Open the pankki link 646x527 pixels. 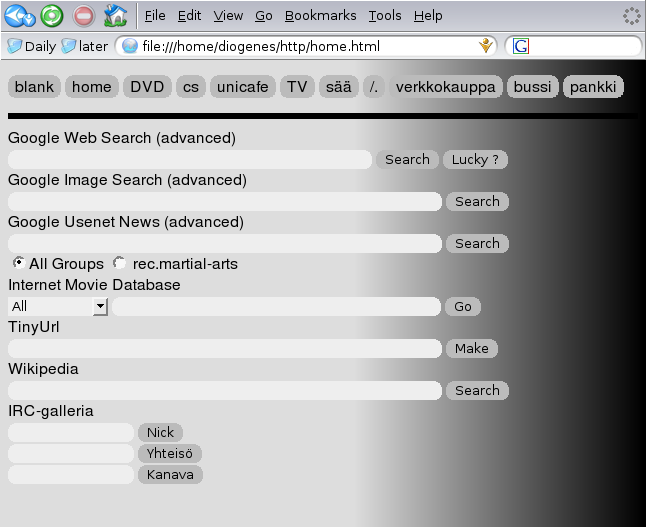[593, 87]
